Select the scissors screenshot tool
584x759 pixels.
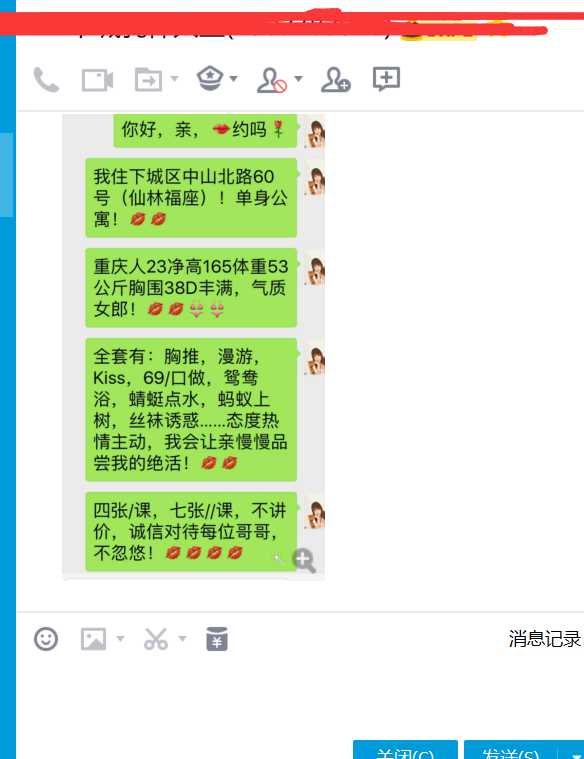point(155,639)
